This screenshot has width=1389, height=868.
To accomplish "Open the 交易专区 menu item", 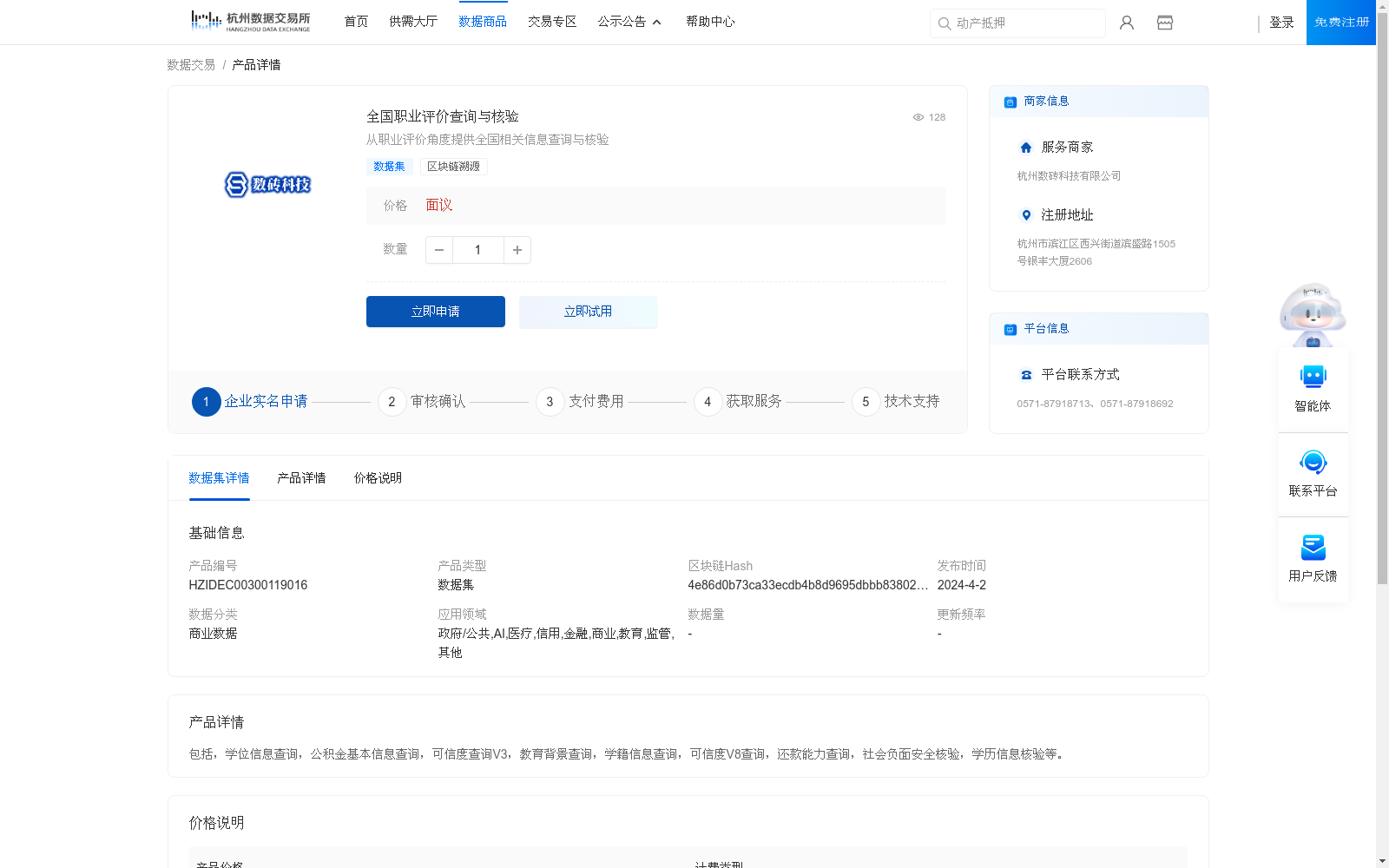I will pos(552,22).
